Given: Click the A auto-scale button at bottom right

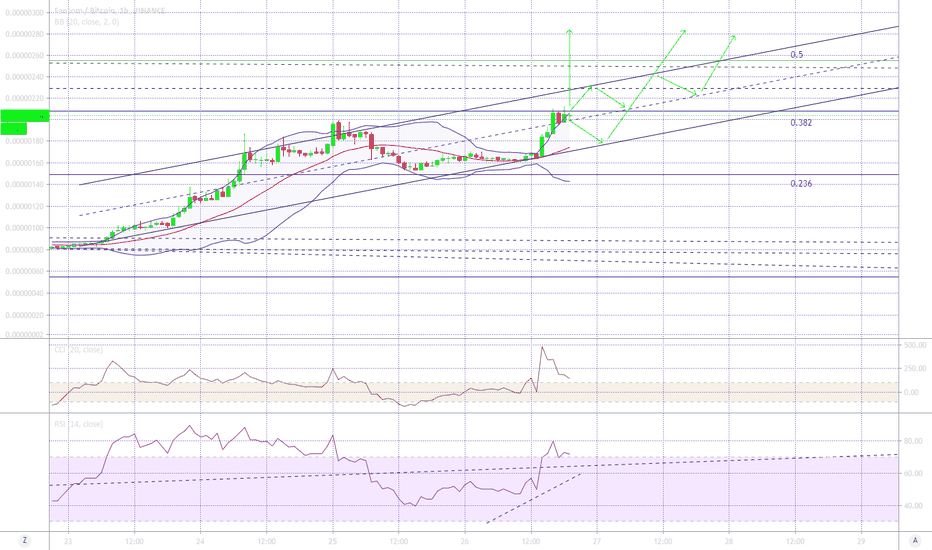Looking at the screenshot, I should click(x=915, y=540).
